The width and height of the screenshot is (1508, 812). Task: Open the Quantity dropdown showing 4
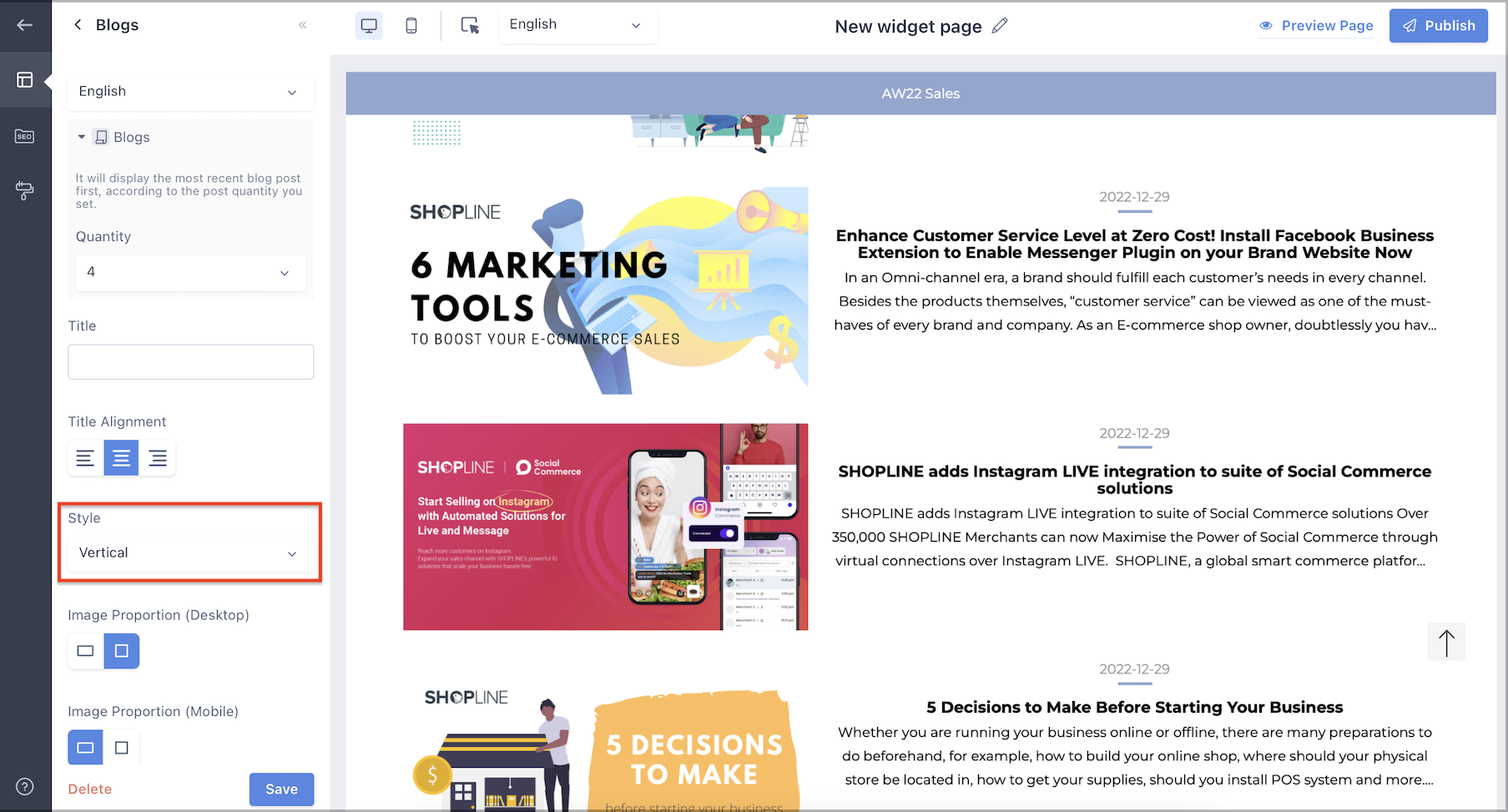coord(190,272)
